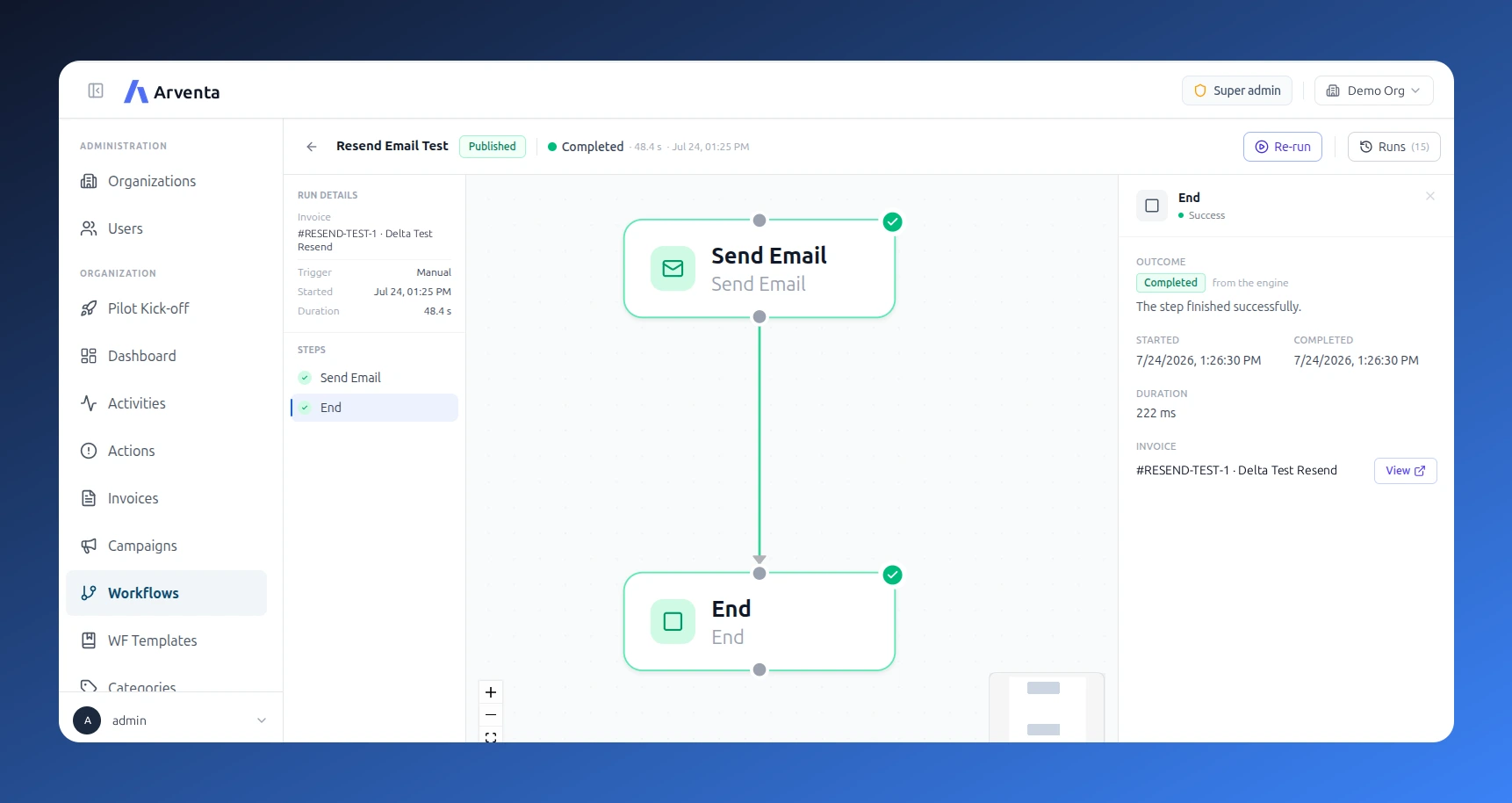Click the Activities pulse icon

(89, 403)
